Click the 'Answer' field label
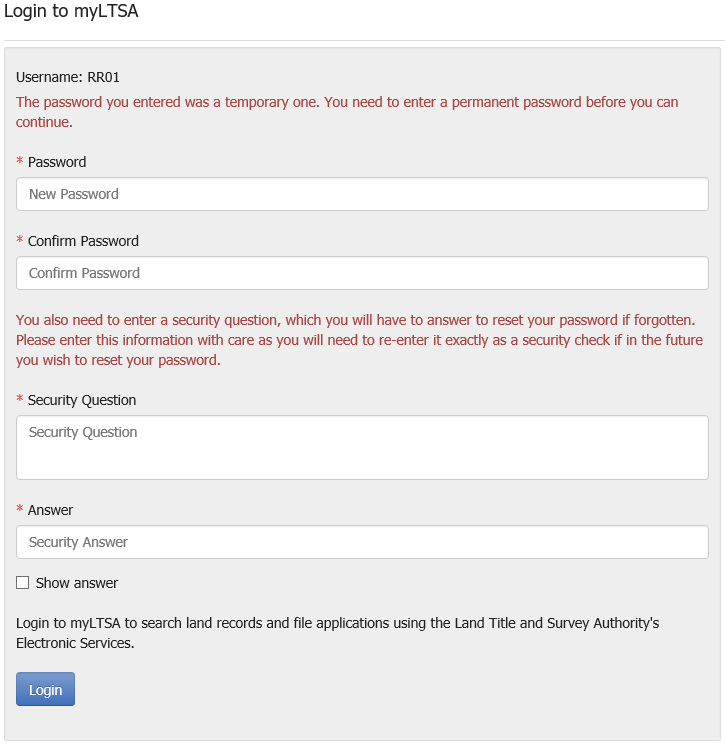Image resolution: width=725 pixels, height=747 pixels. point(50,510)
